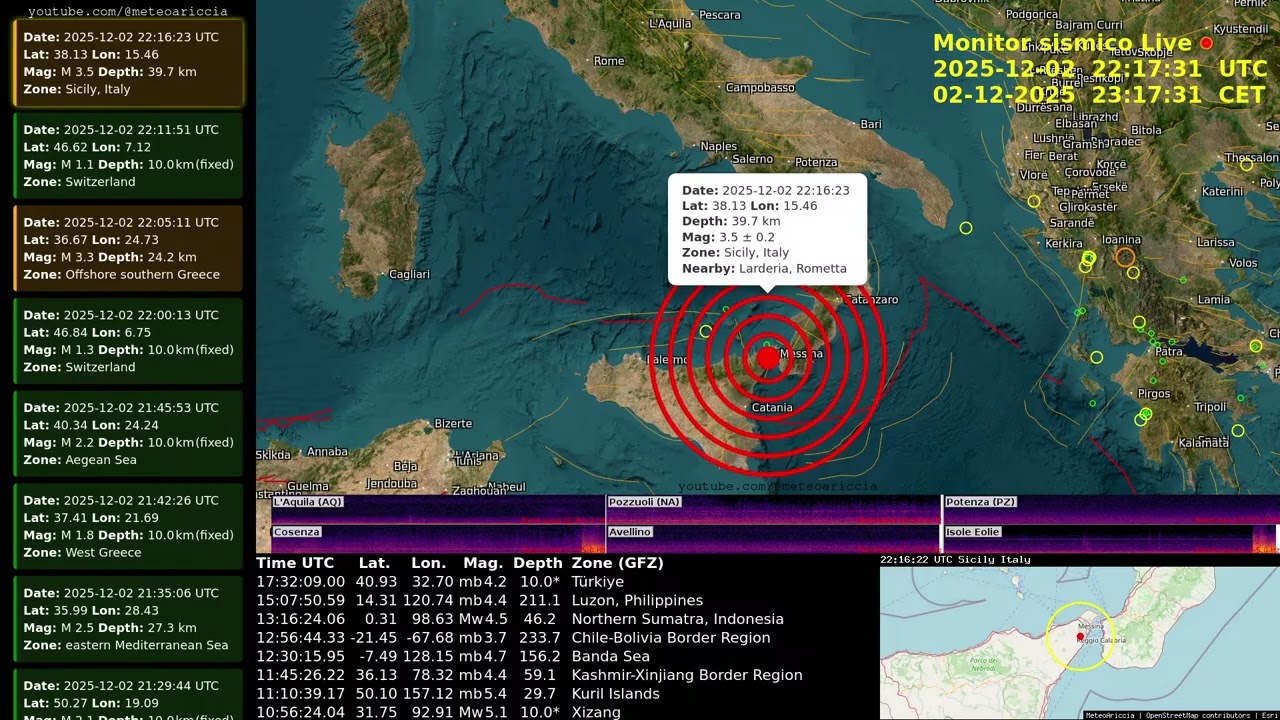Click the Isole Eolie station label

(973, 532)
